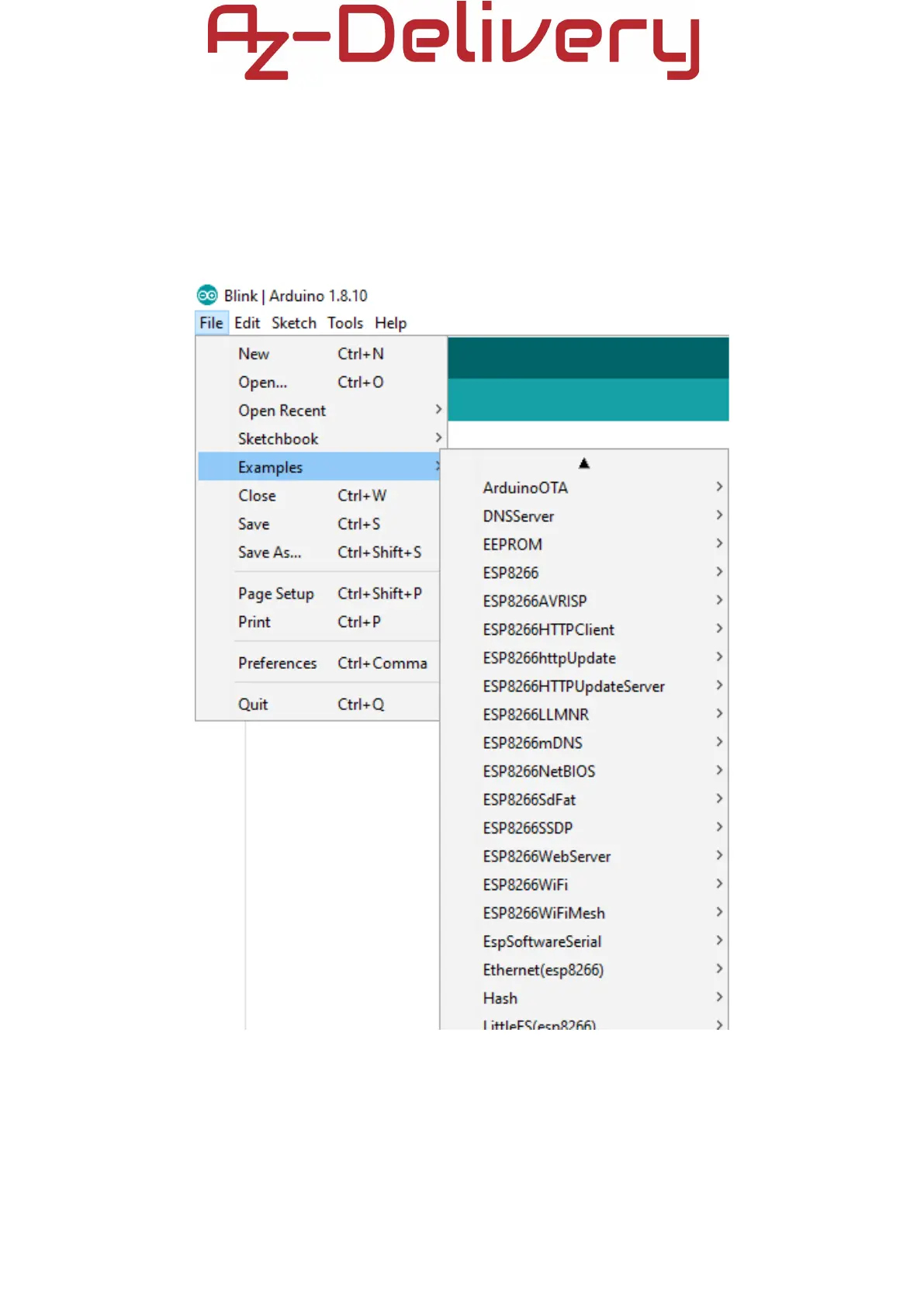Select Page Setup menu entry

point(319,594)
